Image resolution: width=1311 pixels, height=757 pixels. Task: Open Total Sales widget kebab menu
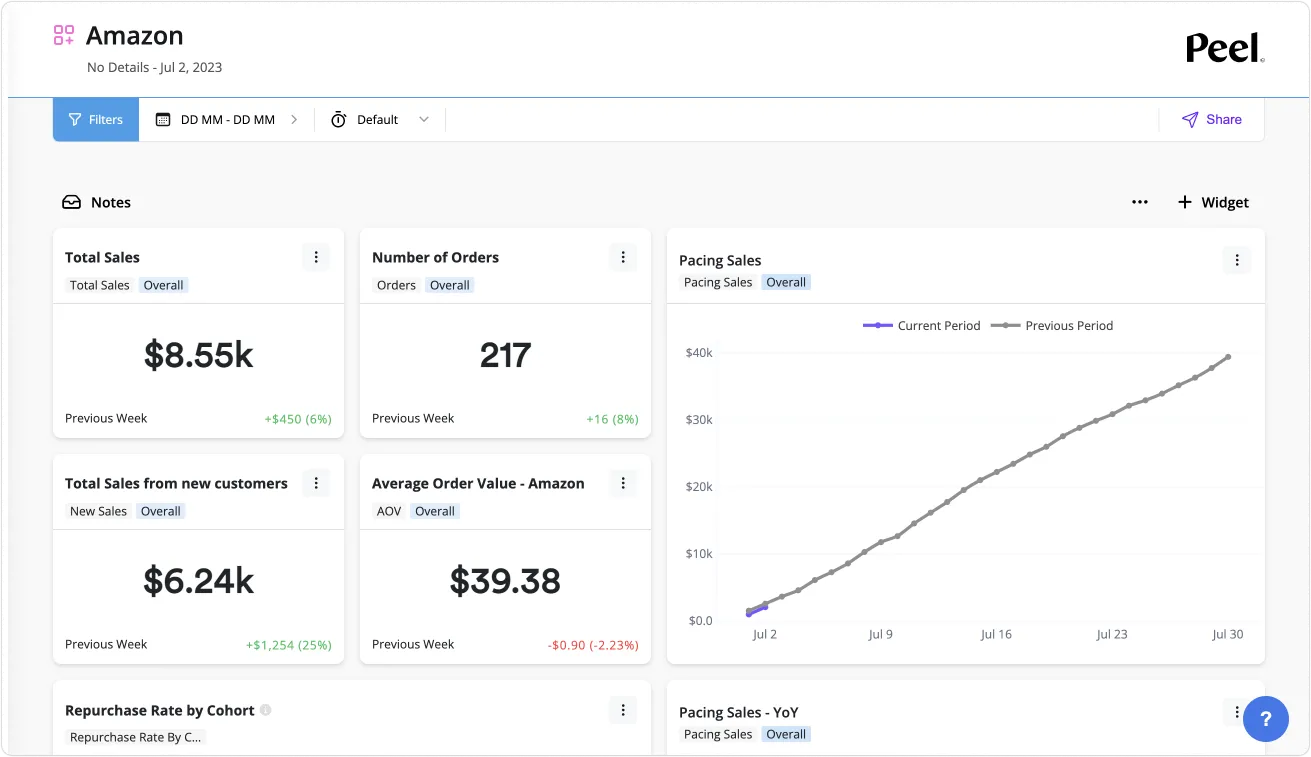[x=316, y=257]
